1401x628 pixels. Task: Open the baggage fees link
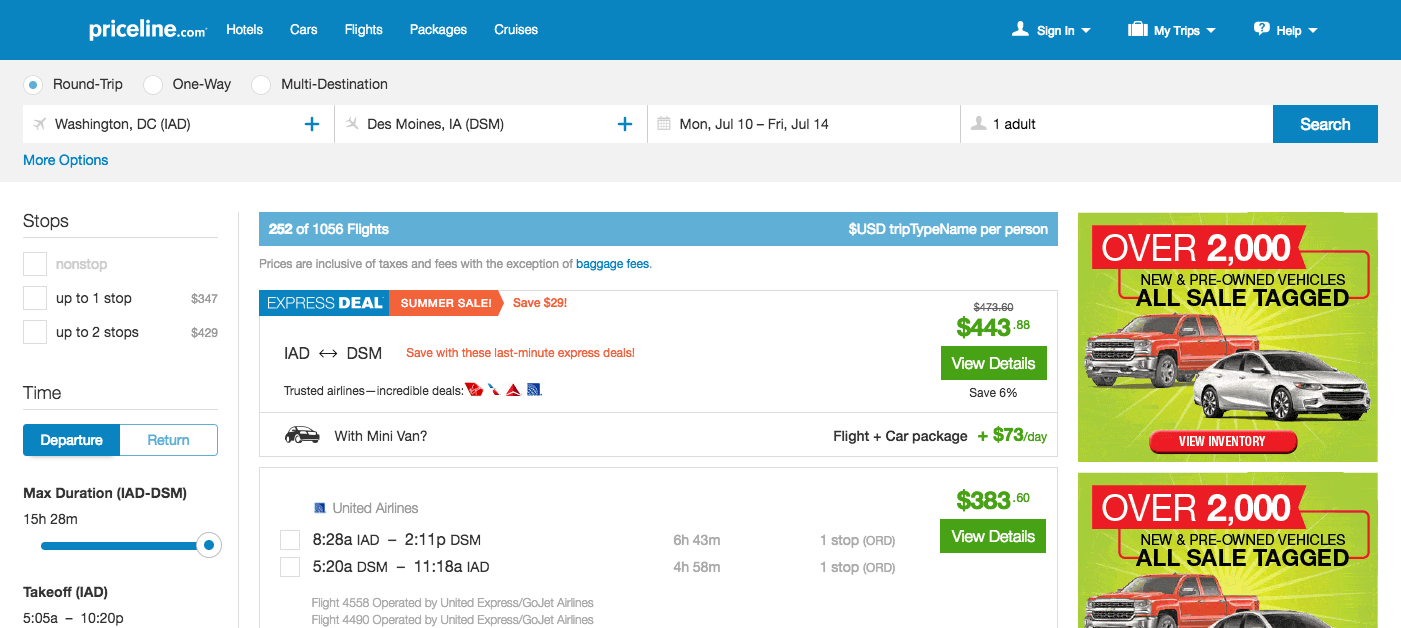(613, 264)
